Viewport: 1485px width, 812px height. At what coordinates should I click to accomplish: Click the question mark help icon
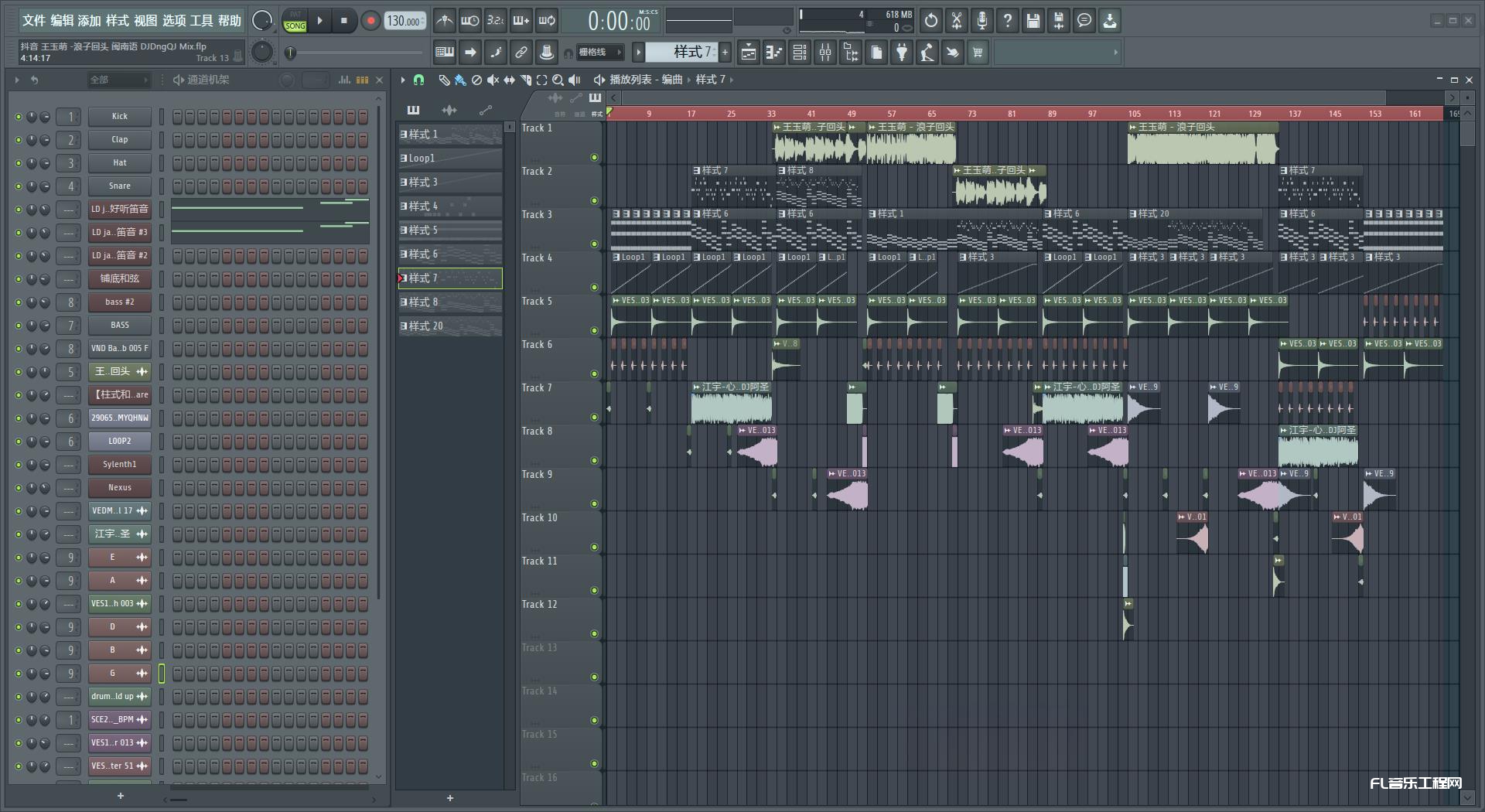point(1008,21)
